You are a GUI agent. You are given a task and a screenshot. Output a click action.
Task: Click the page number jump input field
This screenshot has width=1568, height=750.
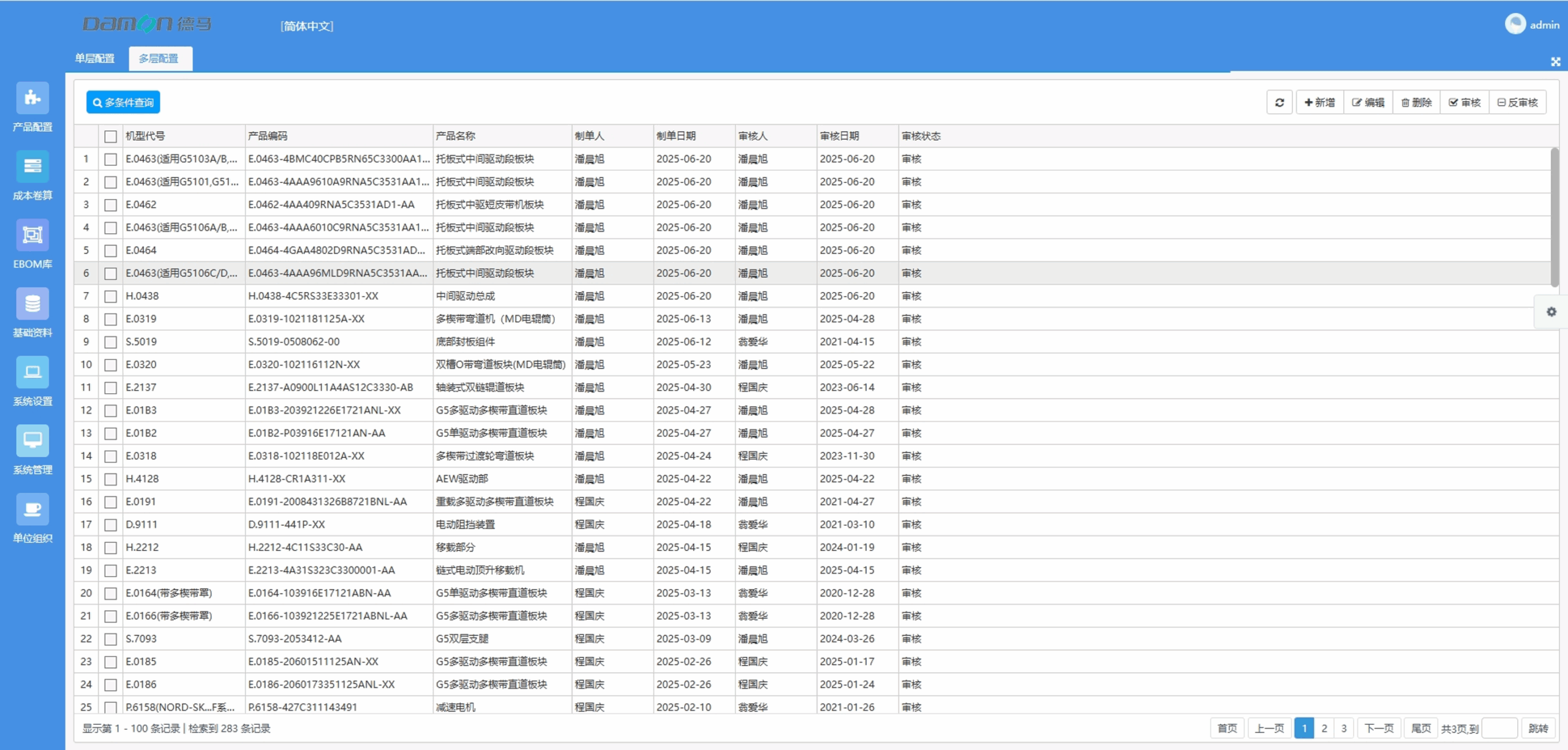[x=1499, y=728]
